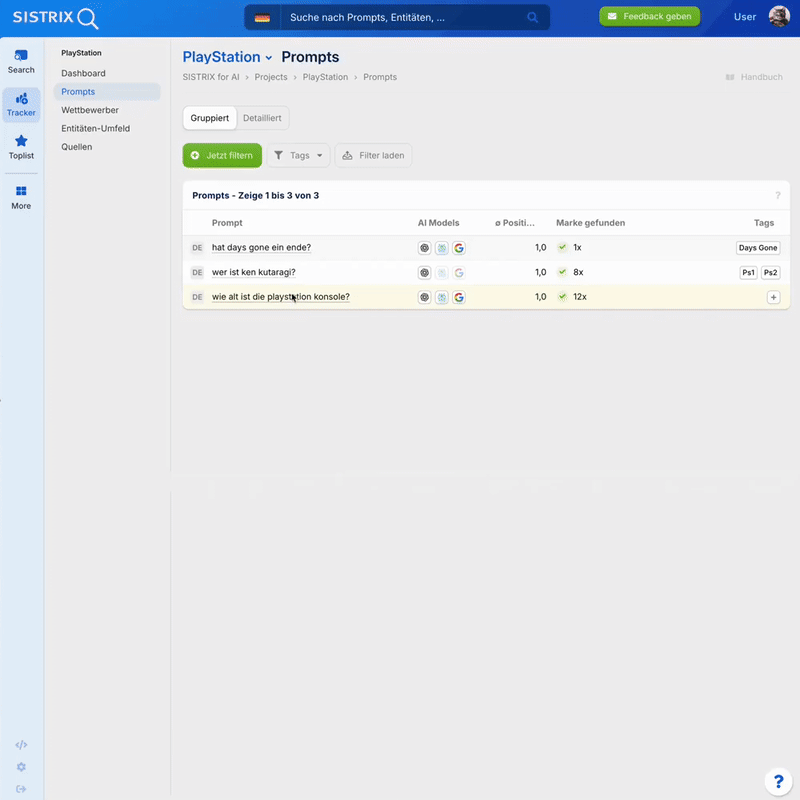800x800 pixels.
Task: Click the code brackets API icon
Action: coord(21,745)
